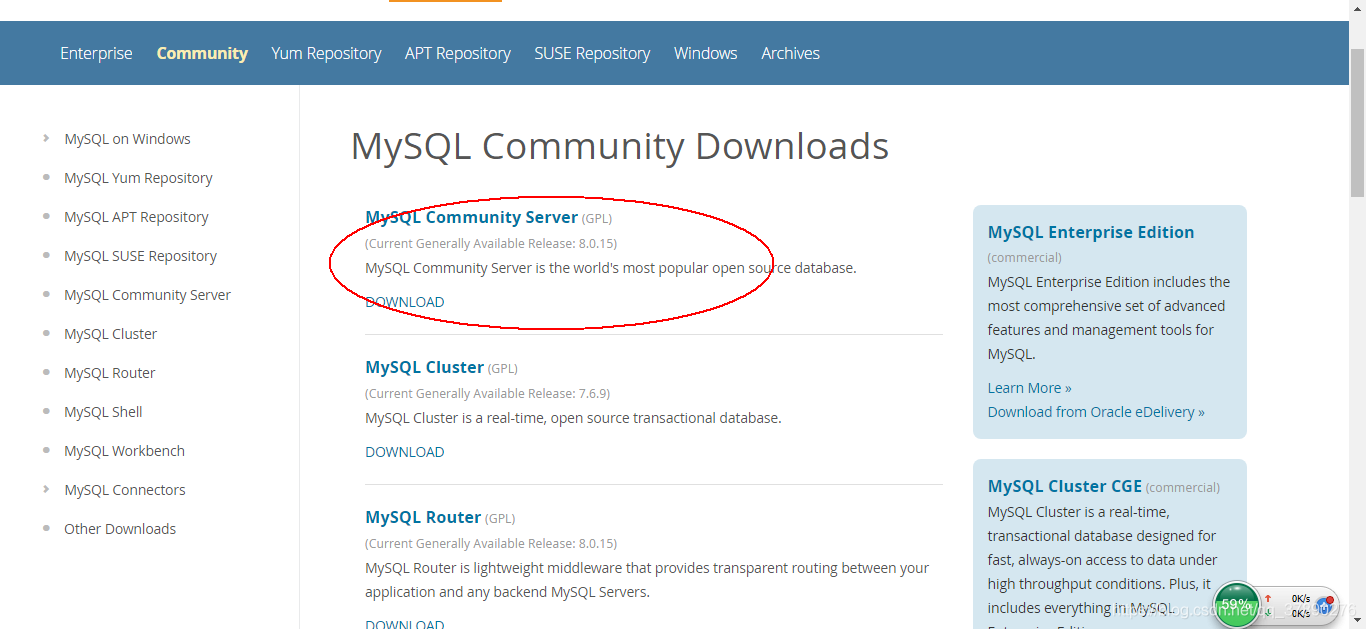Image resolution: width=1366 pixels, height=629 pixels.
Task: Go to the SUSE Repository tab
Action: [592, 53]
